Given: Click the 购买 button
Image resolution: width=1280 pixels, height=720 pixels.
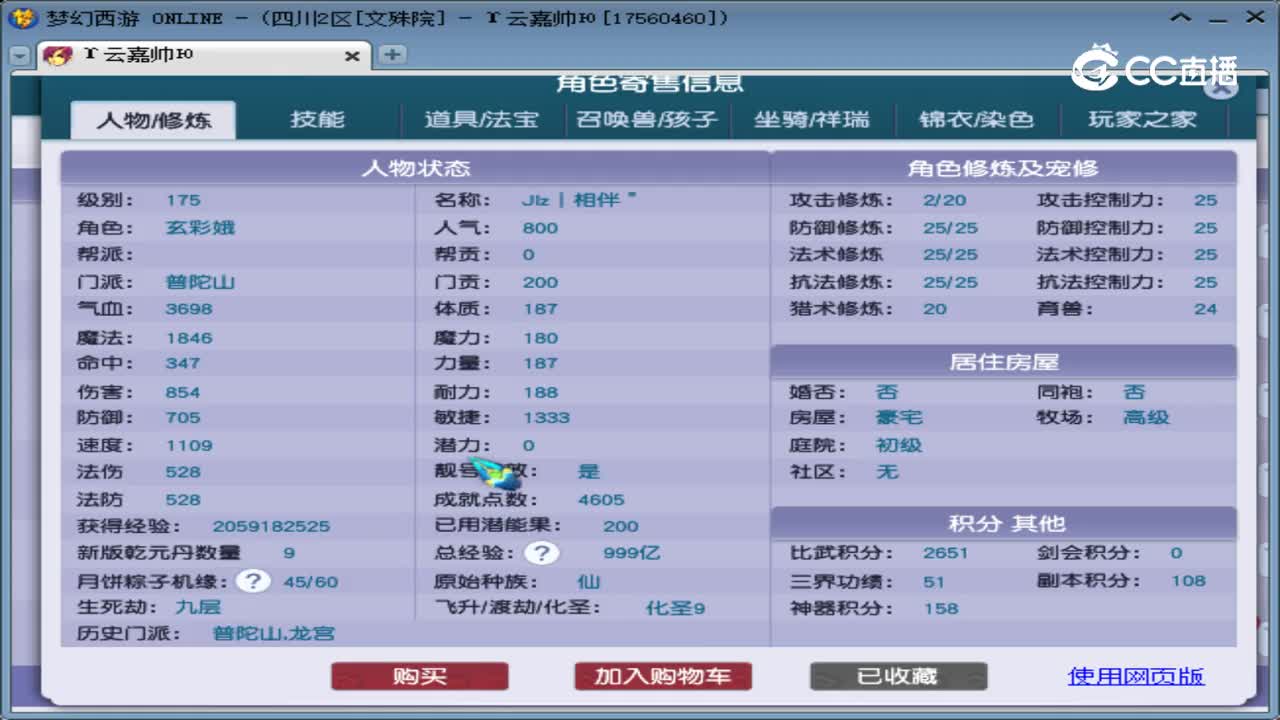Looking at the screenshot, I should 420,677.
